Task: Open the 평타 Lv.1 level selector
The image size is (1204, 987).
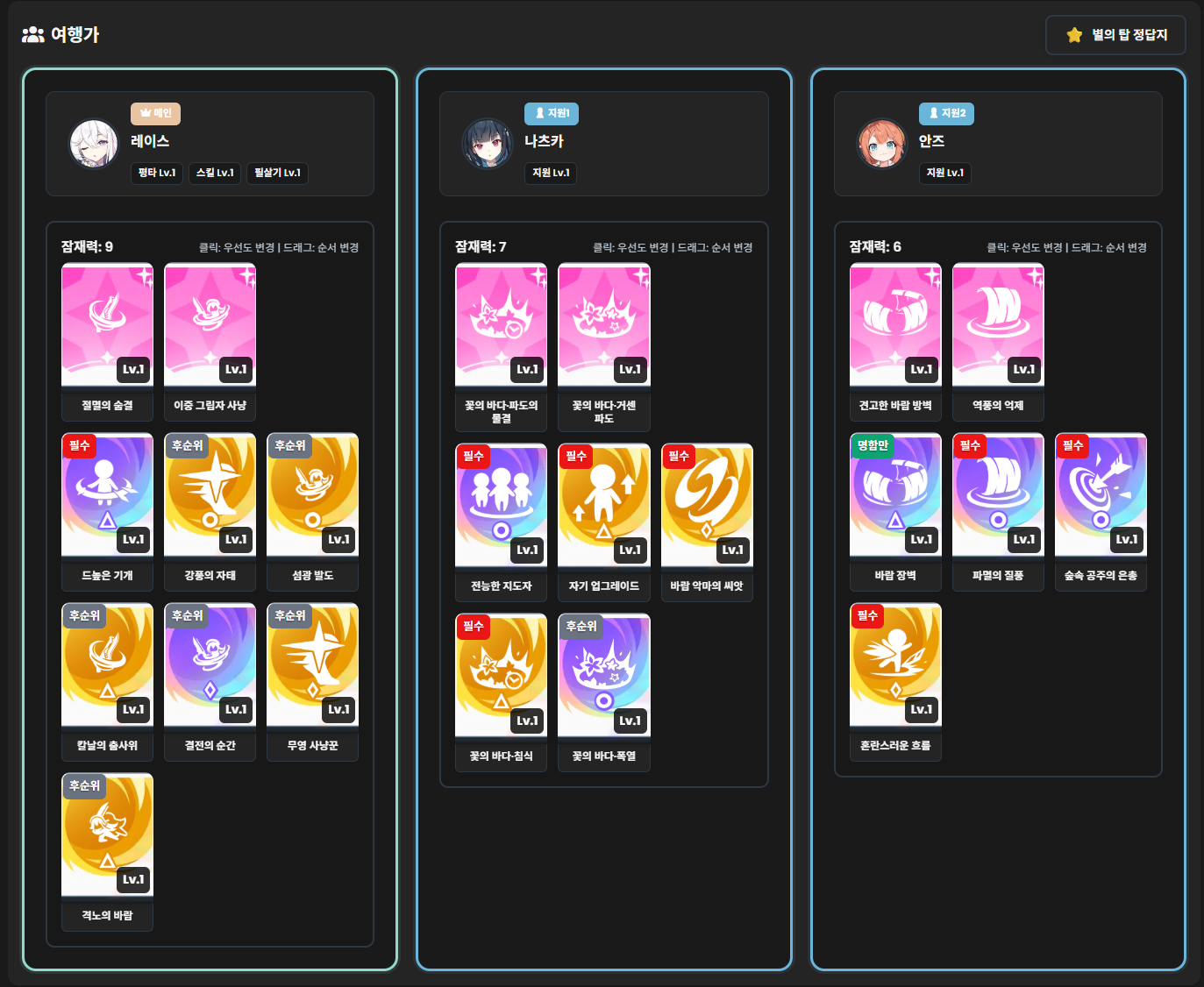Action: (x=157, y=173)
